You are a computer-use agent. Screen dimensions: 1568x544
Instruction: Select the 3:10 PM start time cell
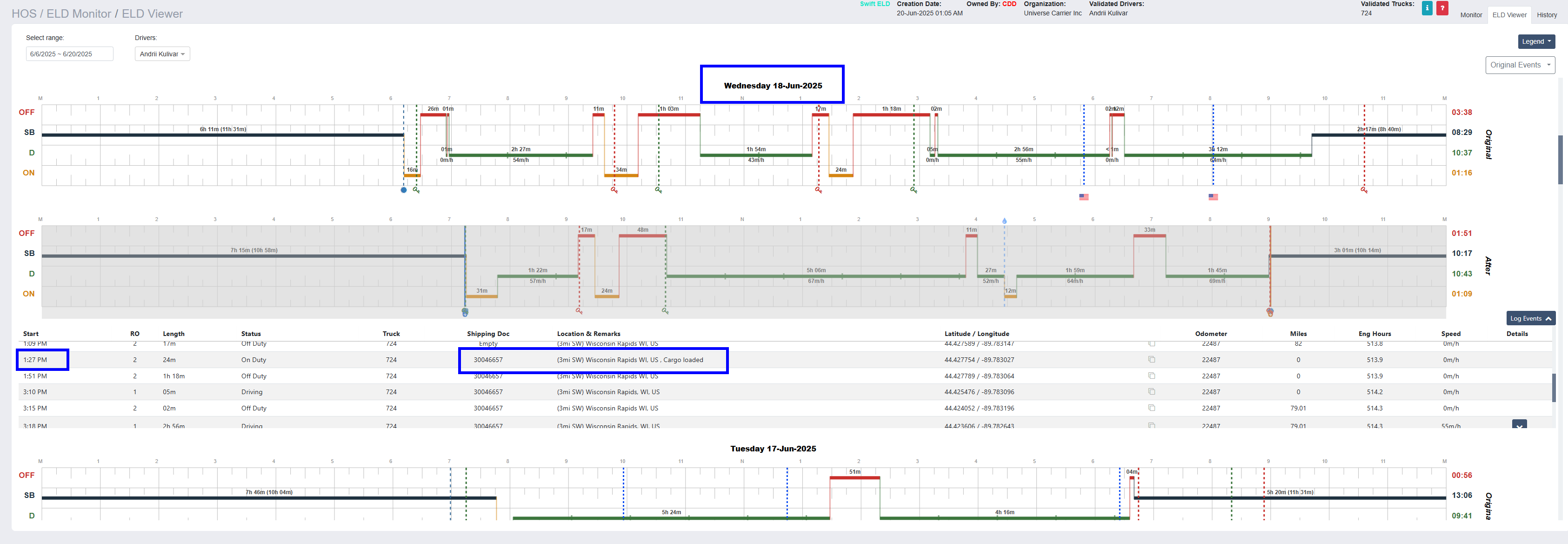coord(35,392)
